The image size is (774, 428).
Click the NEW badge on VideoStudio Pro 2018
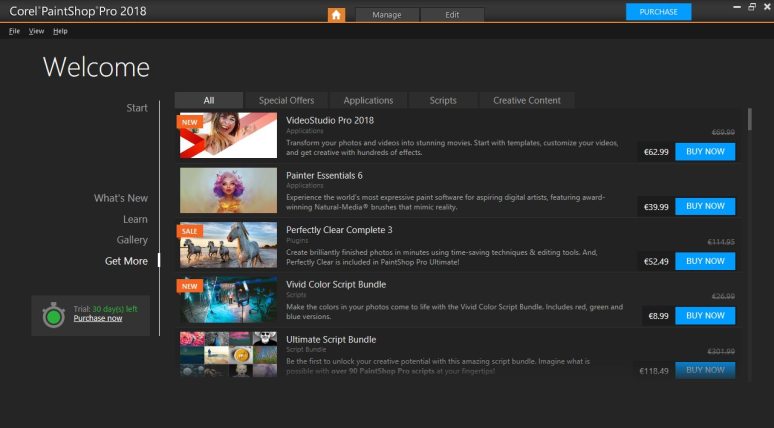[190, 122]
